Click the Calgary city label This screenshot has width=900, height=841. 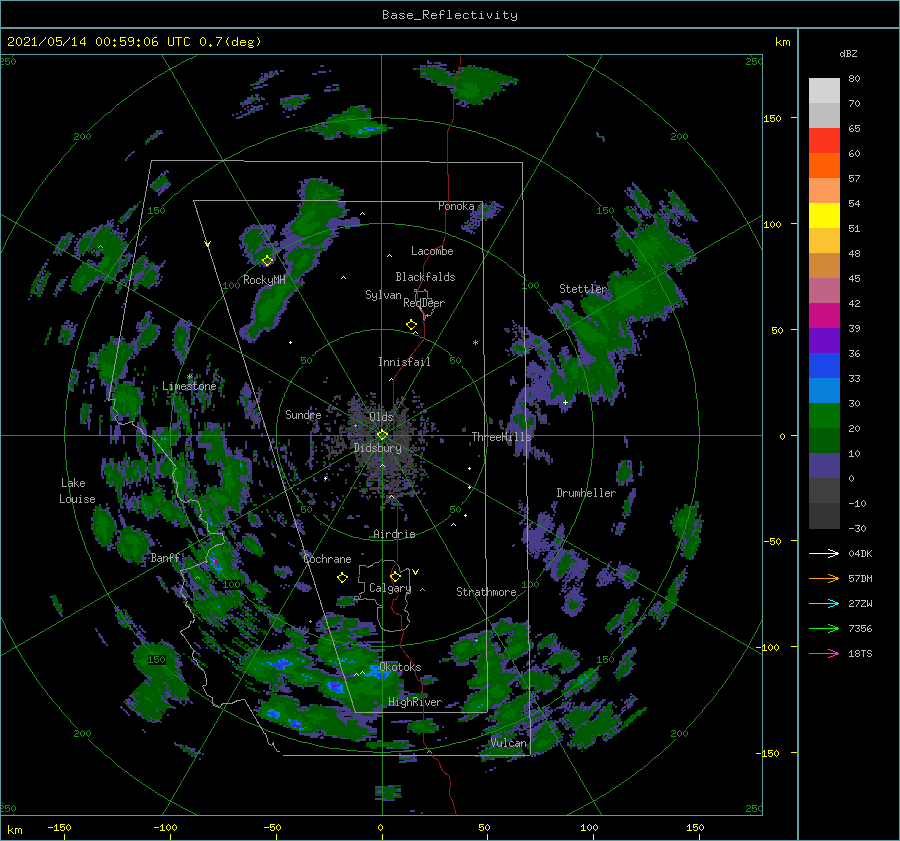point(390,588)
